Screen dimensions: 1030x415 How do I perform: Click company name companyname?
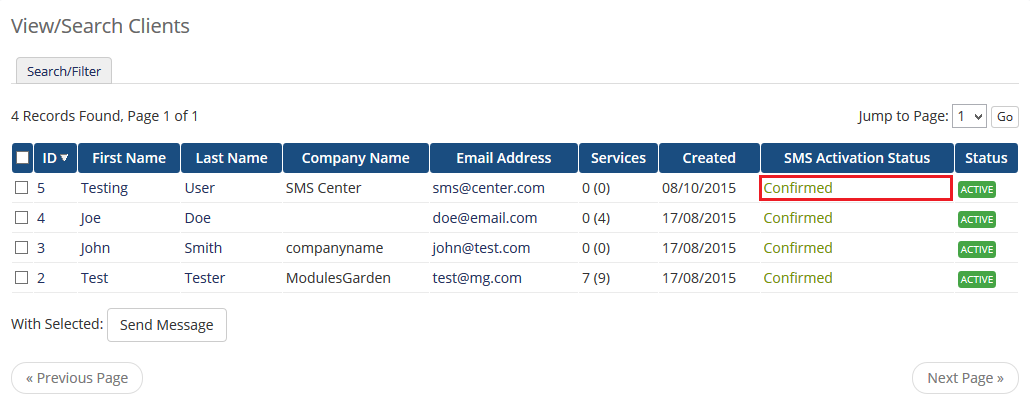[334, 249]
